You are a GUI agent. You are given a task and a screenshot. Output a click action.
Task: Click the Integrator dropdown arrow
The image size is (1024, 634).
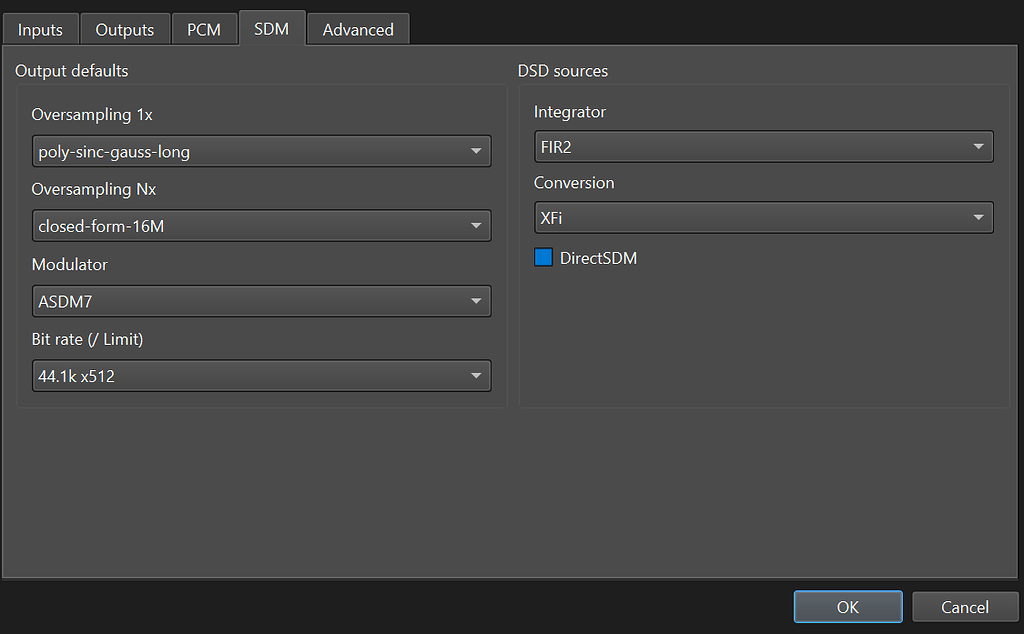979,146
